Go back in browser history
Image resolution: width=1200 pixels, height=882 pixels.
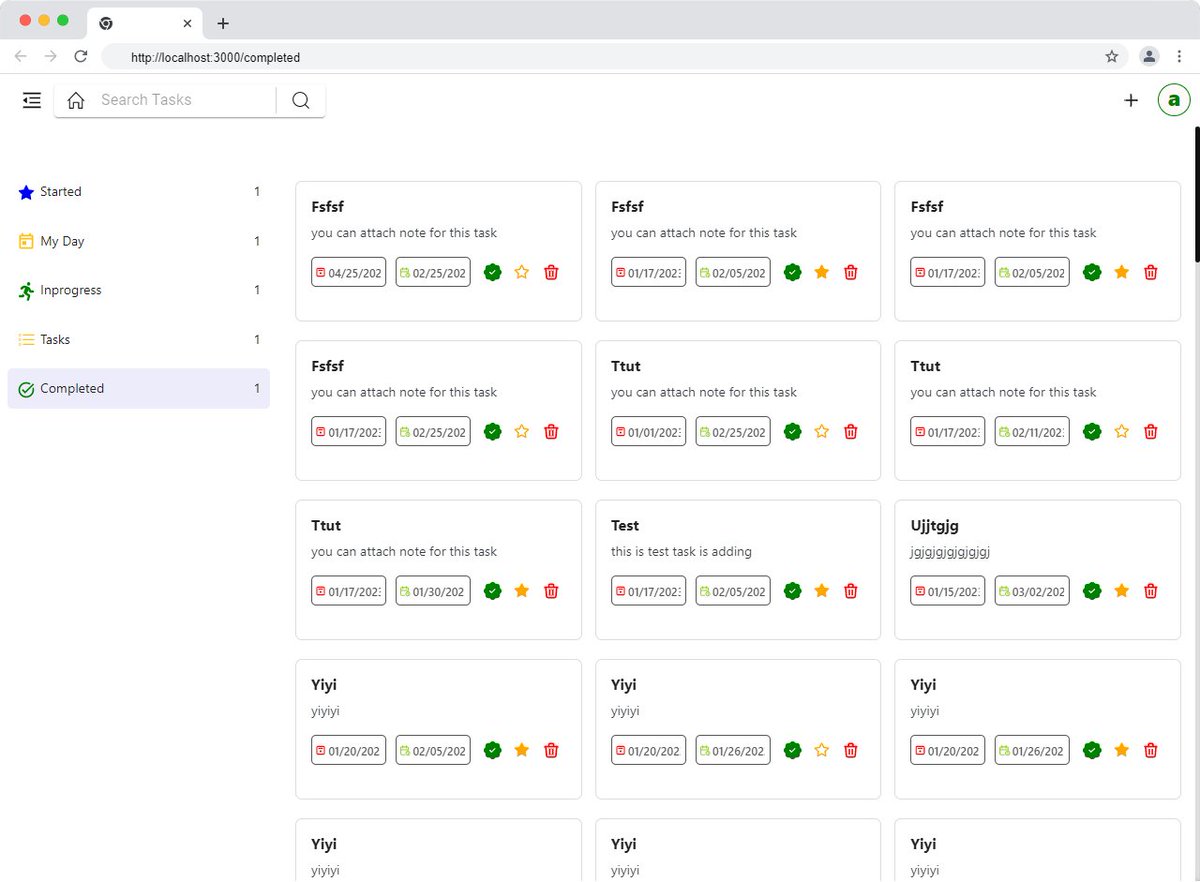[21, 57]
